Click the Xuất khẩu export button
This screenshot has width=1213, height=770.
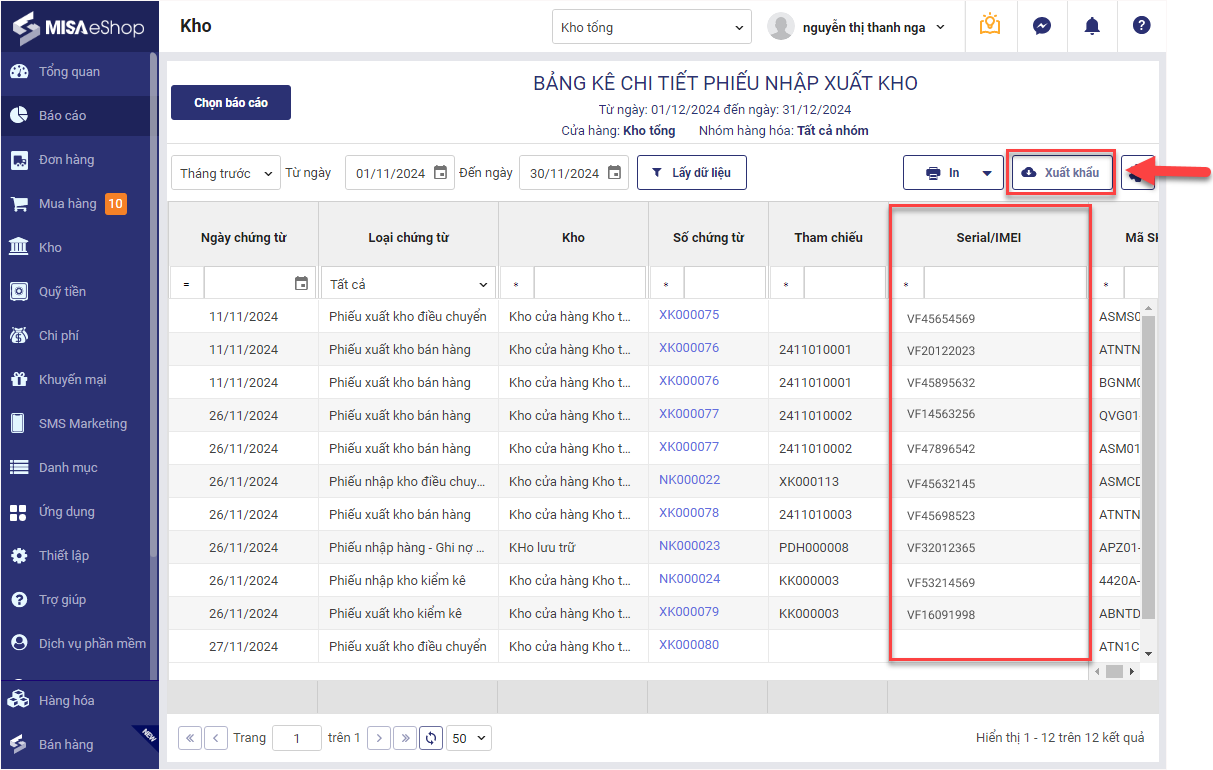1061,173
